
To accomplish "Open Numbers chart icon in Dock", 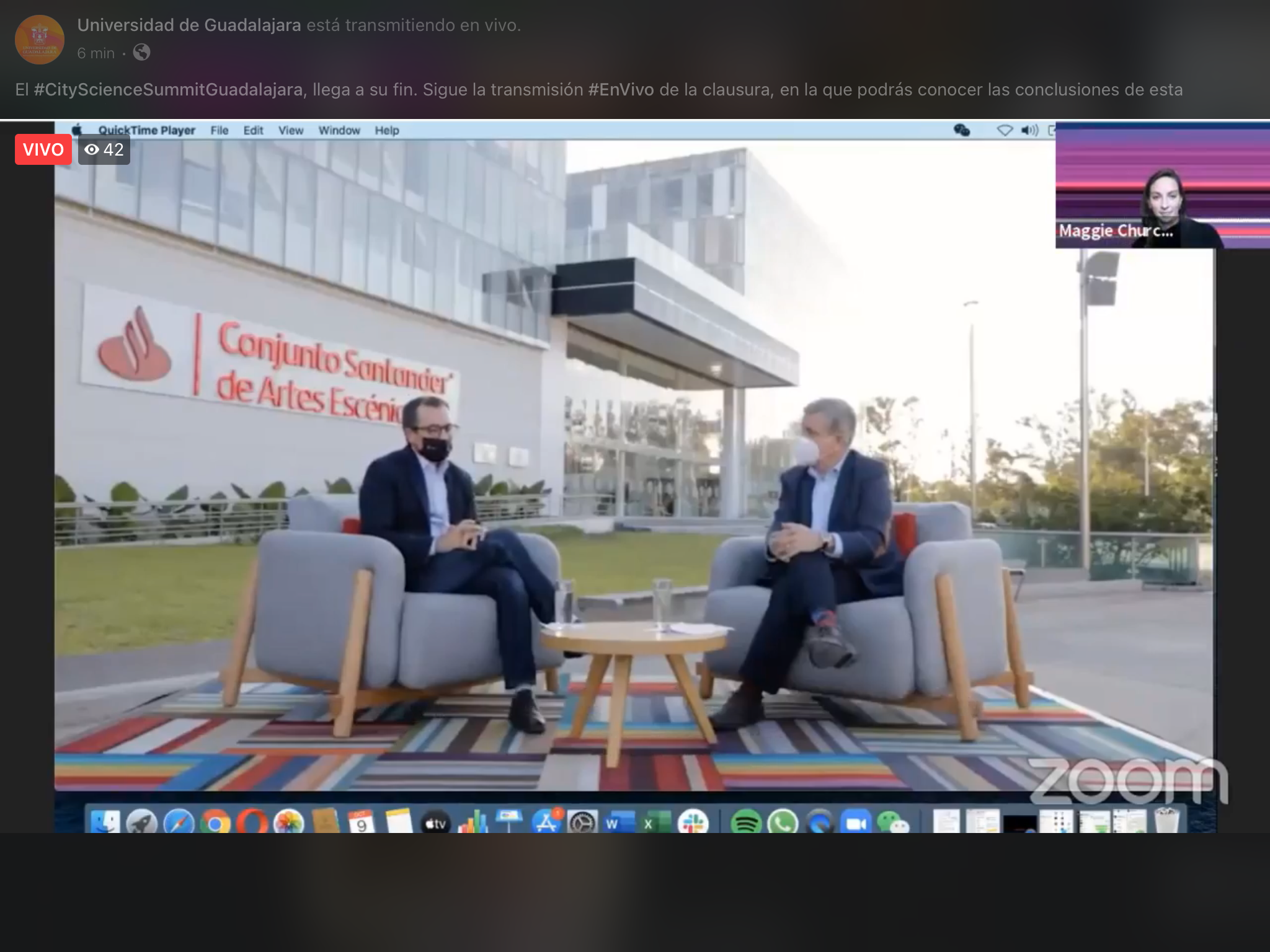I will tap(473, 822).
